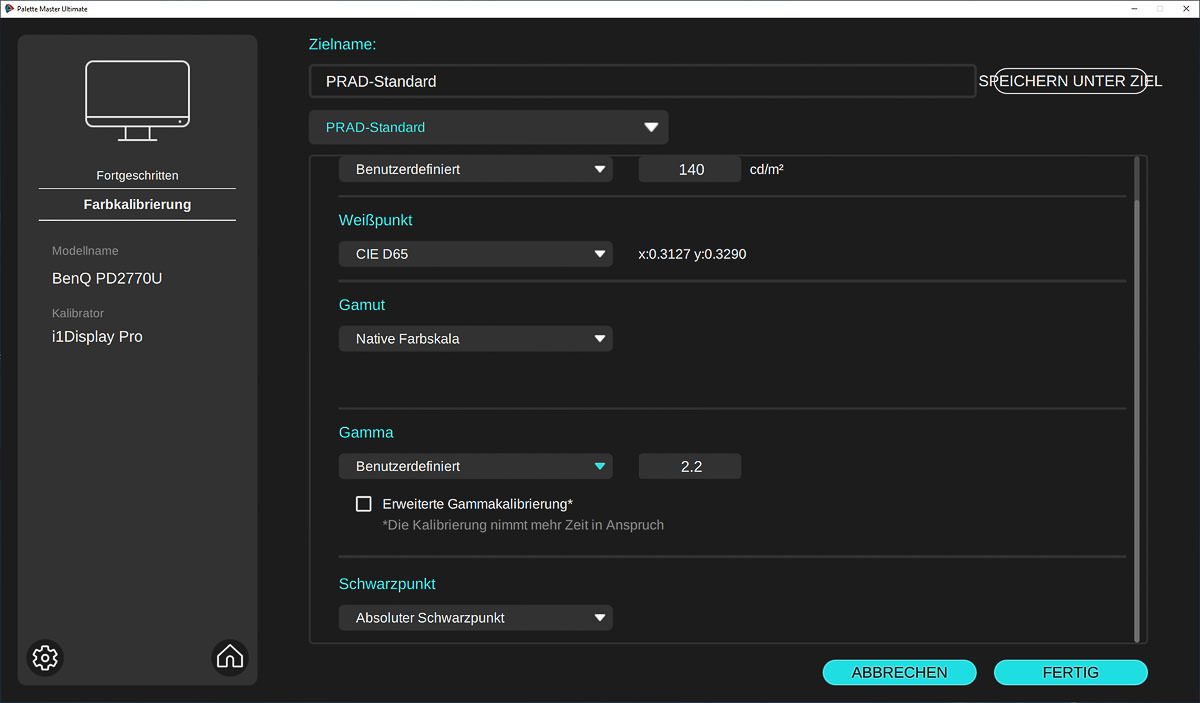The image size is (1200, 703).
Task: Click the gamma 2.2 value field
Action: [x=690, y=466]
